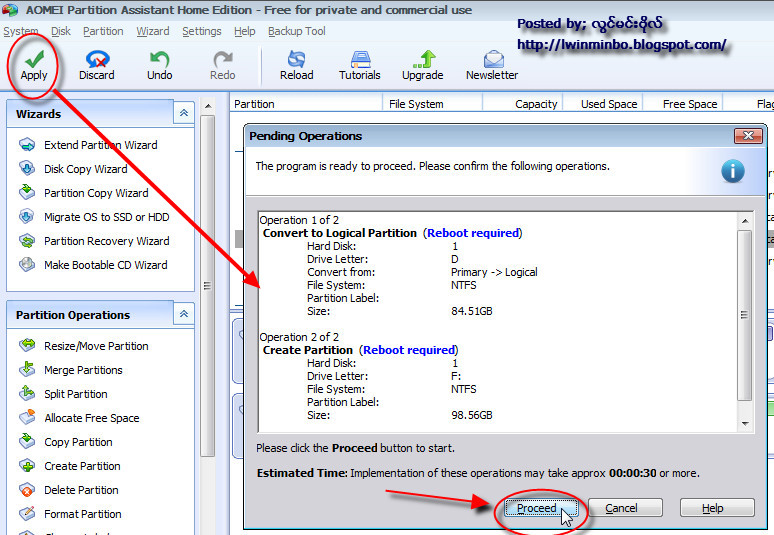Click the 'Operation 1 of 2' line

tap(299, 220)
